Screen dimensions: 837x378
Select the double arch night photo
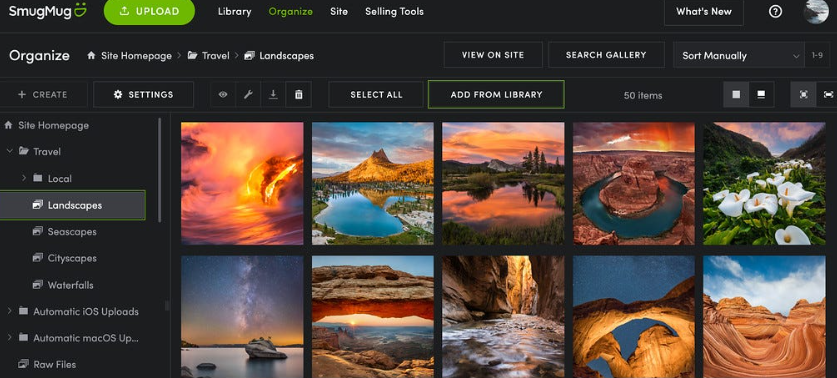634,317
